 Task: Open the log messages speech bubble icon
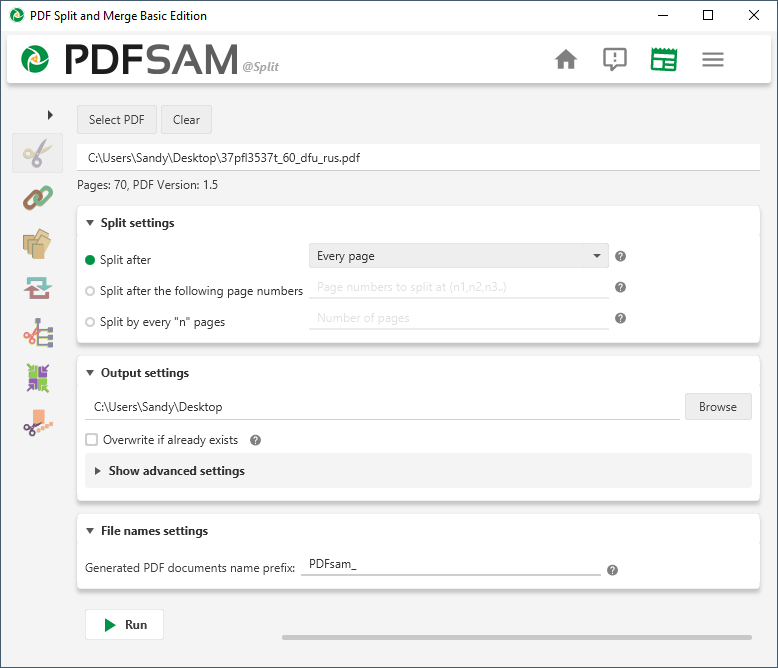click(x=615, y=60)
